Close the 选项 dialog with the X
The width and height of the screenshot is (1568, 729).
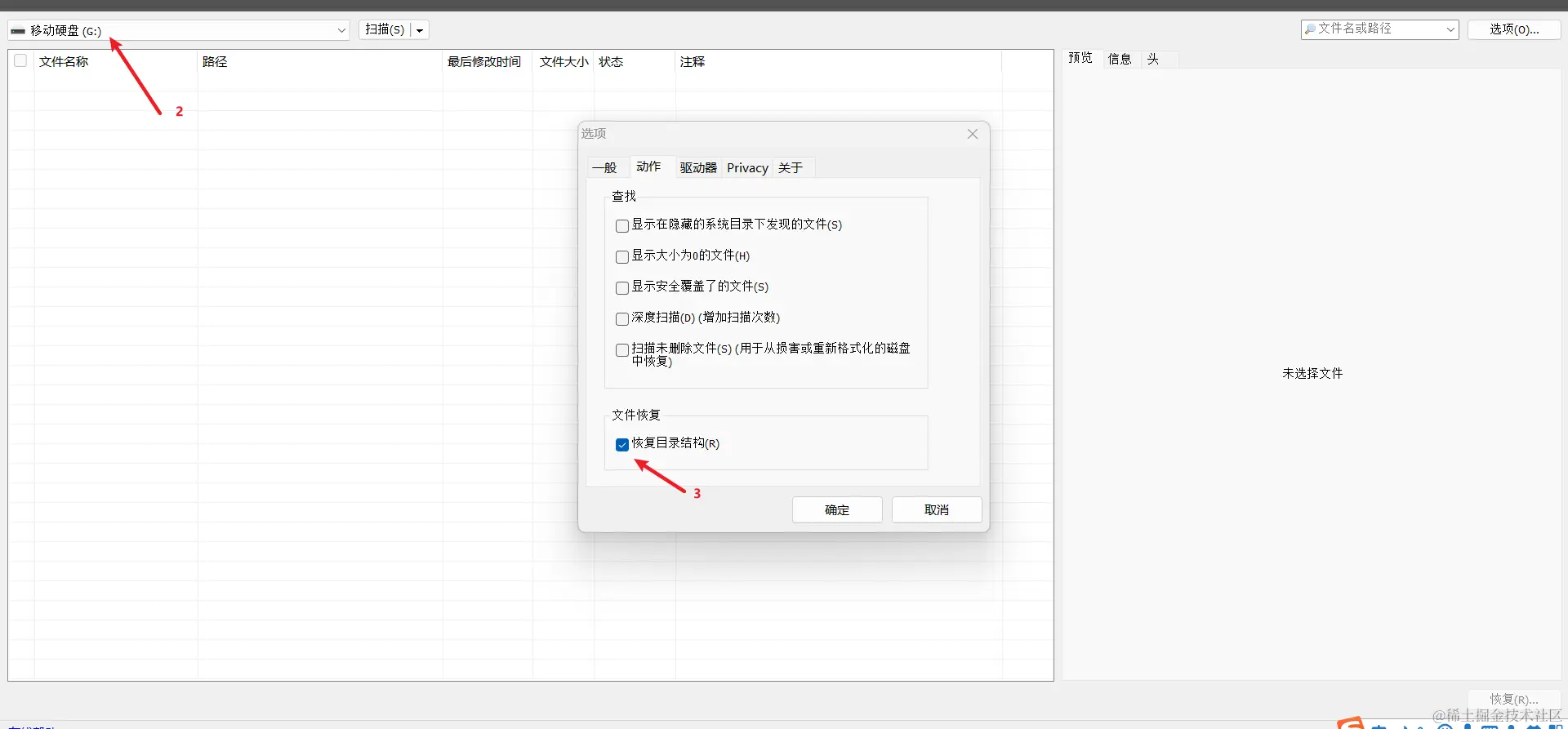973,134
